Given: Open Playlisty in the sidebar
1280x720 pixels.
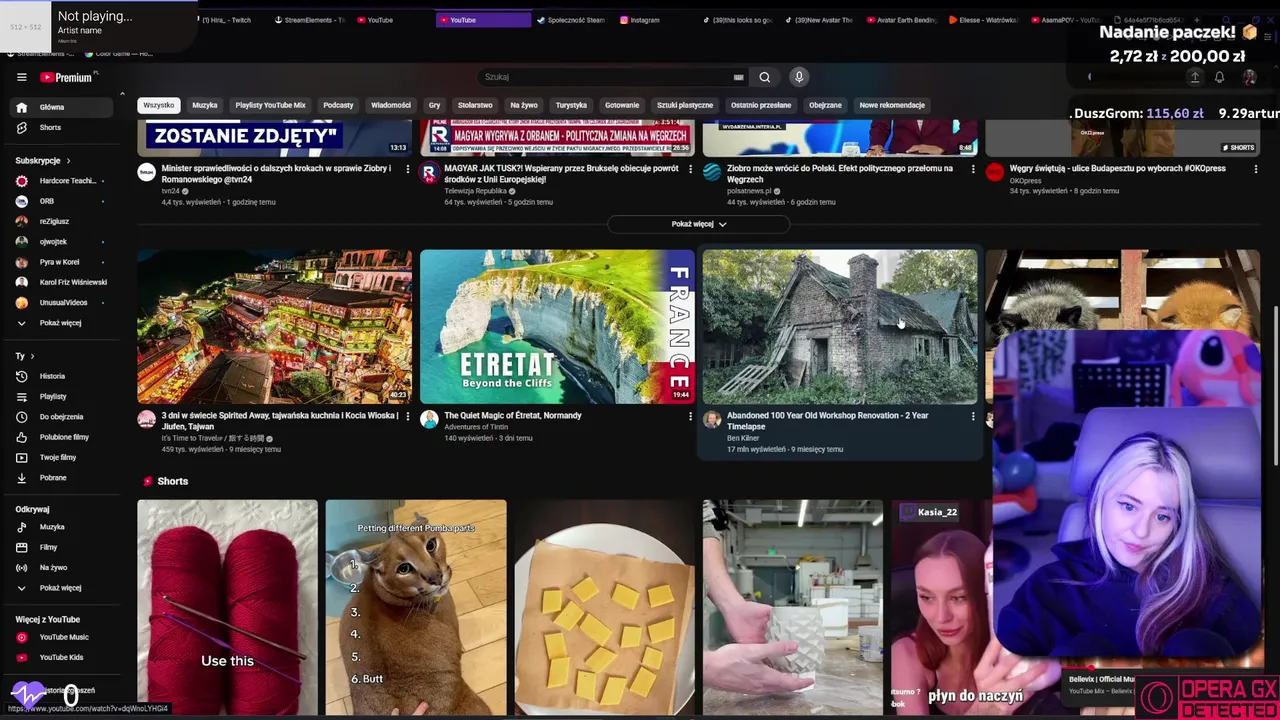Looking at the screenshot, I should click(x=62, y=396).
